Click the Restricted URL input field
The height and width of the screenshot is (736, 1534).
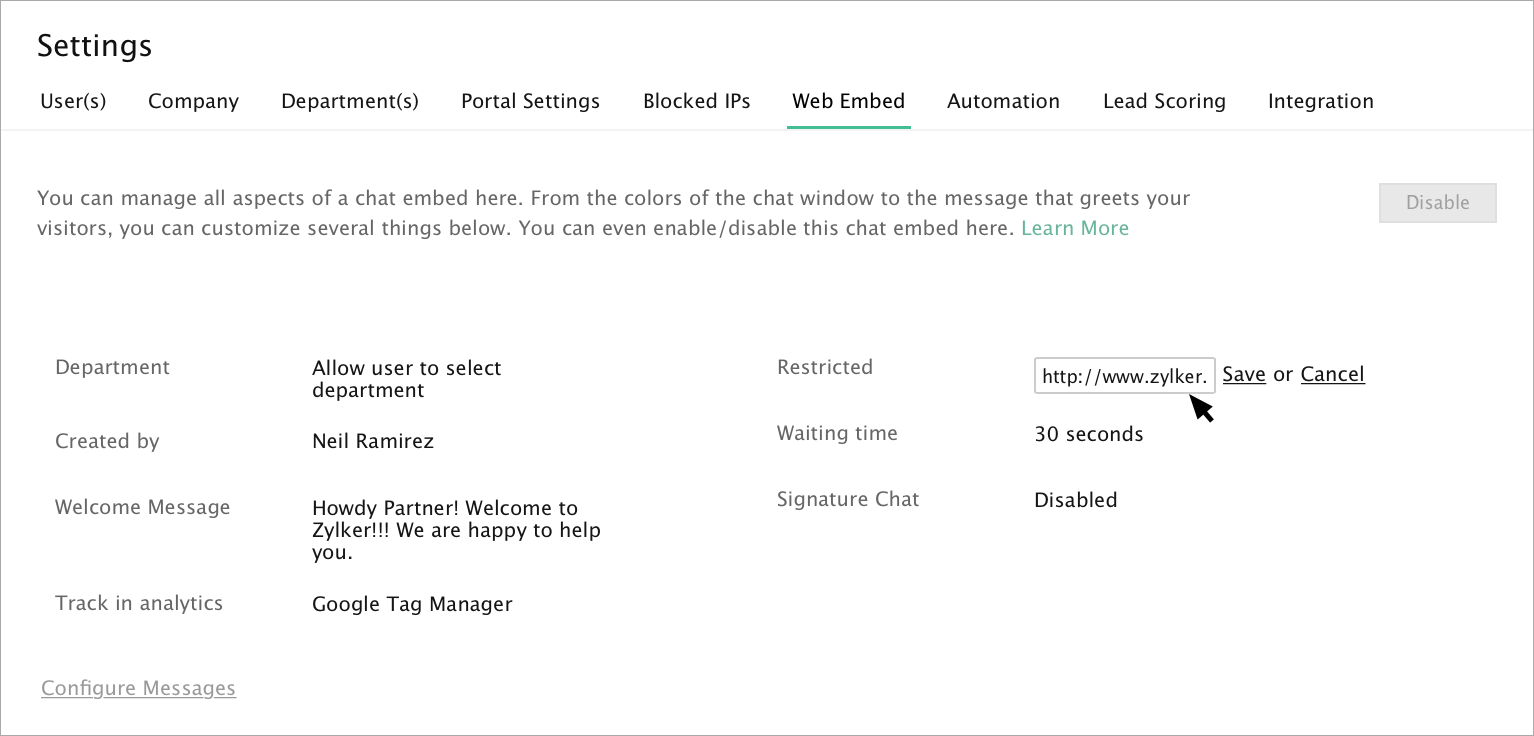click(1124, 376)
